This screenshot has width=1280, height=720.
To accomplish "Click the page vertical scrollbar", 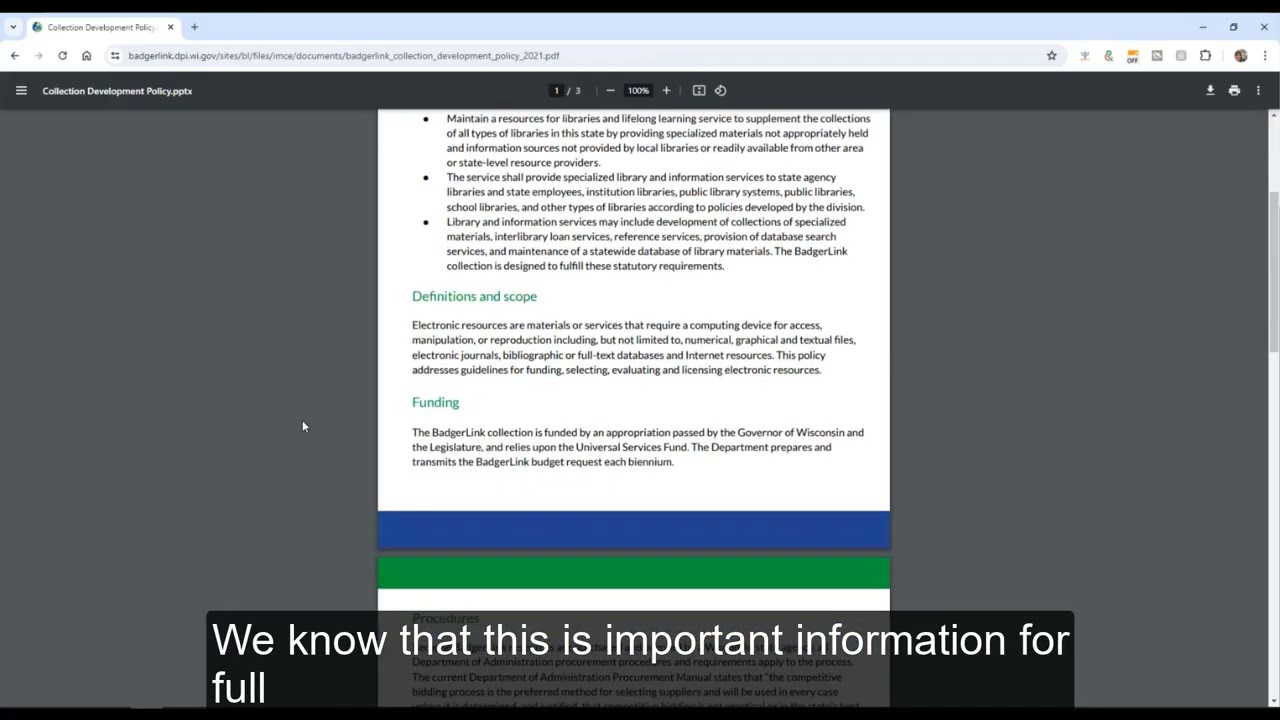I will point(1273,270).
